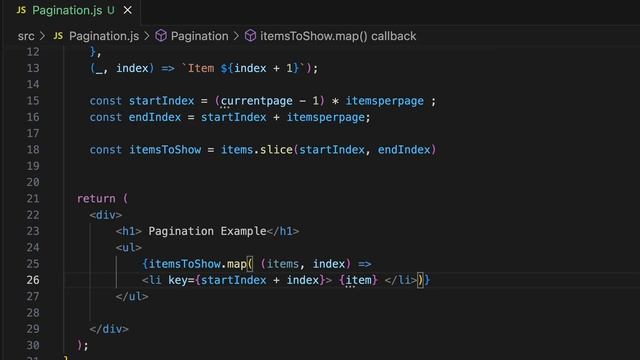
Task: Open Pagination.js breadcrumb entry
Action: [104, 36]
